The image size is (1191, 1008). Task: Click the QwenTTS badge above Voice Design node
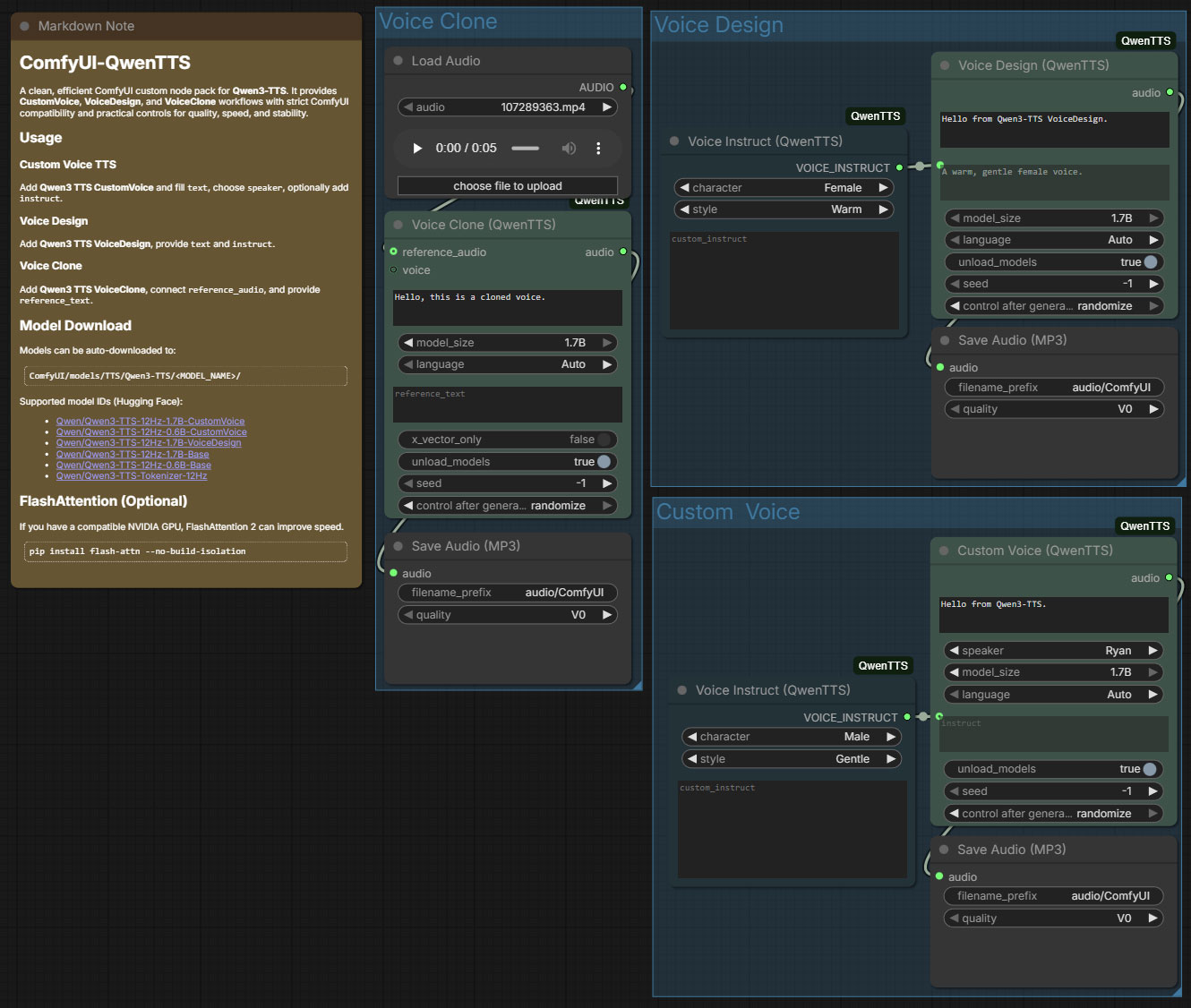click(x=1146, y=40)
